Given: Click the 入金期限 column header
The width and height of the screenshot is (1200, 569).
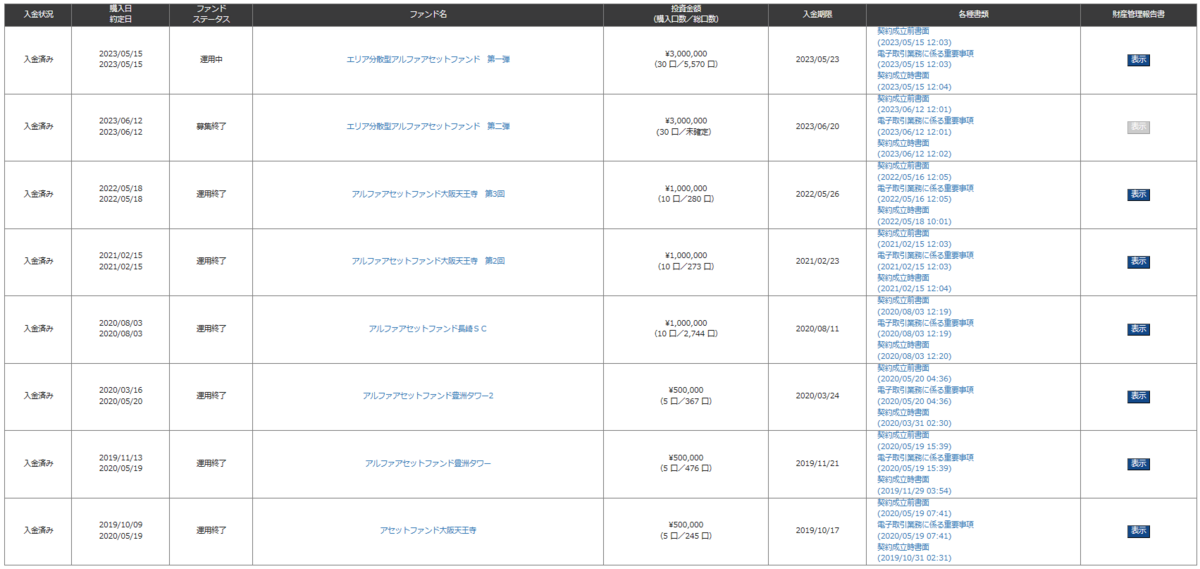Looking at the screenshot, I should click(x=818, y=14).
